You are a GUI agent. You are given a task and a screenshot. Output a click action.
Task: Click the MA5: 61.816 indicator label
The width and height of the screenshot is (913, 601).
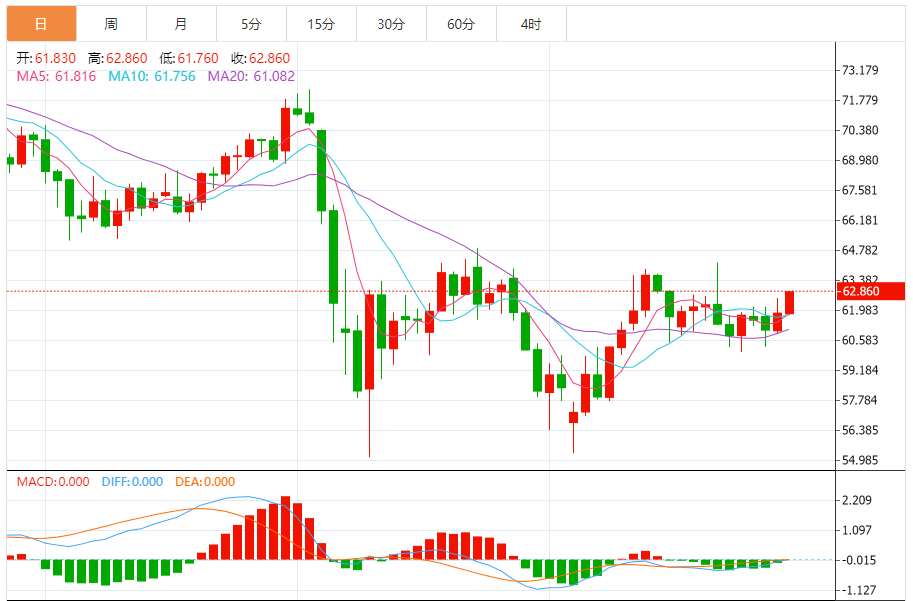click(56, 76)
